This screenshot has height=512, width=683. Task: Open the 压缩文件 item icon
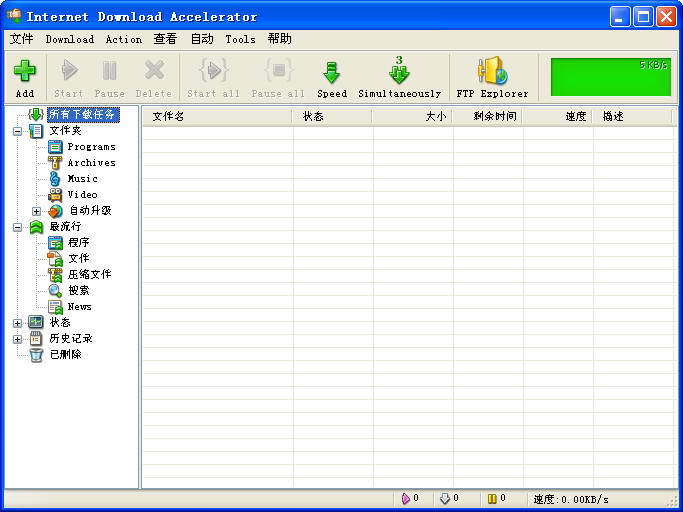coord(55,275)
